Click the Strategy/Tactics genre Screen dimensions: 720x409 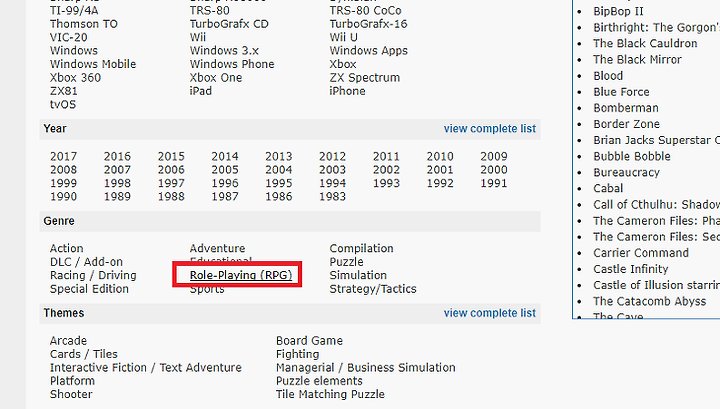(x=373, y=289)
